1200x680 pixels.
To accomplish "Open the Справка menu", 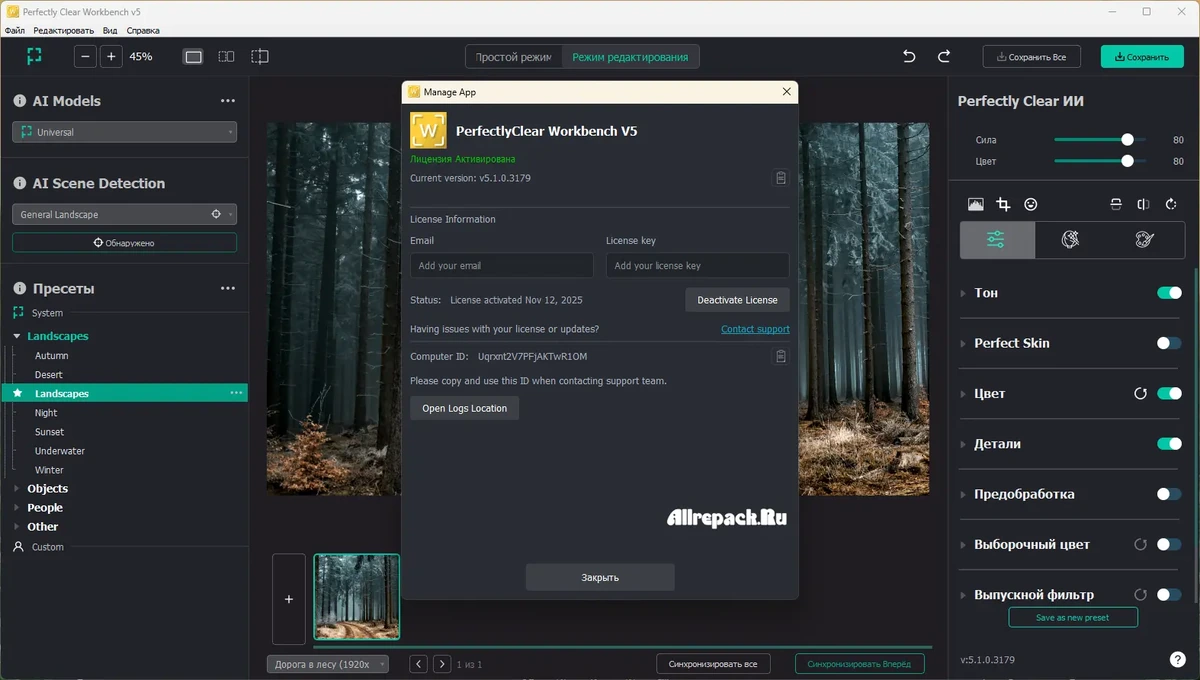I will pyautogui.click(x=143, y=31).
